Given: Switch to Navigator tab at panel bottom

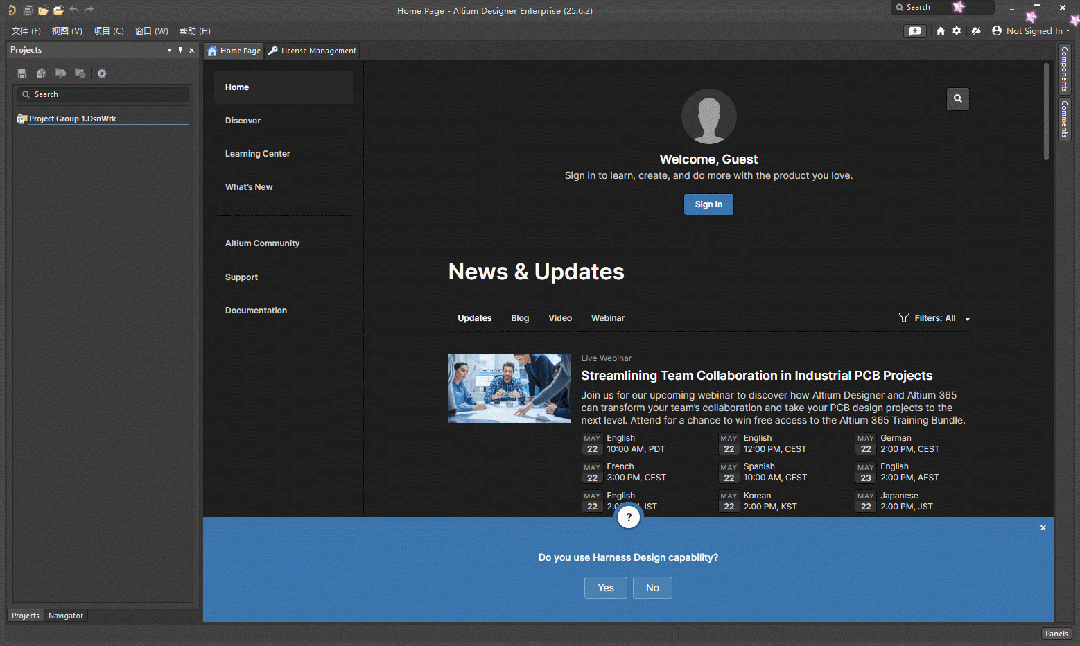Looking at the screenshot, I should point(65,616).
